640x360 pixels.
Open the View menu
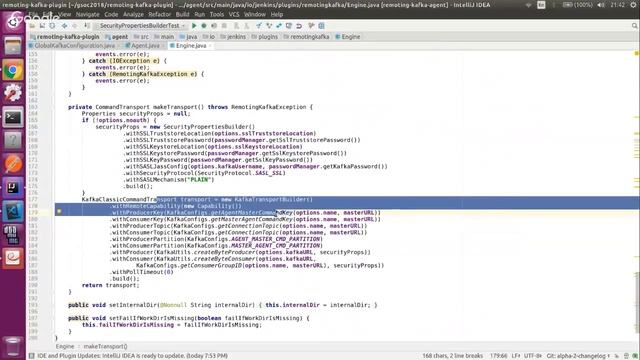(x=64, y=14)
